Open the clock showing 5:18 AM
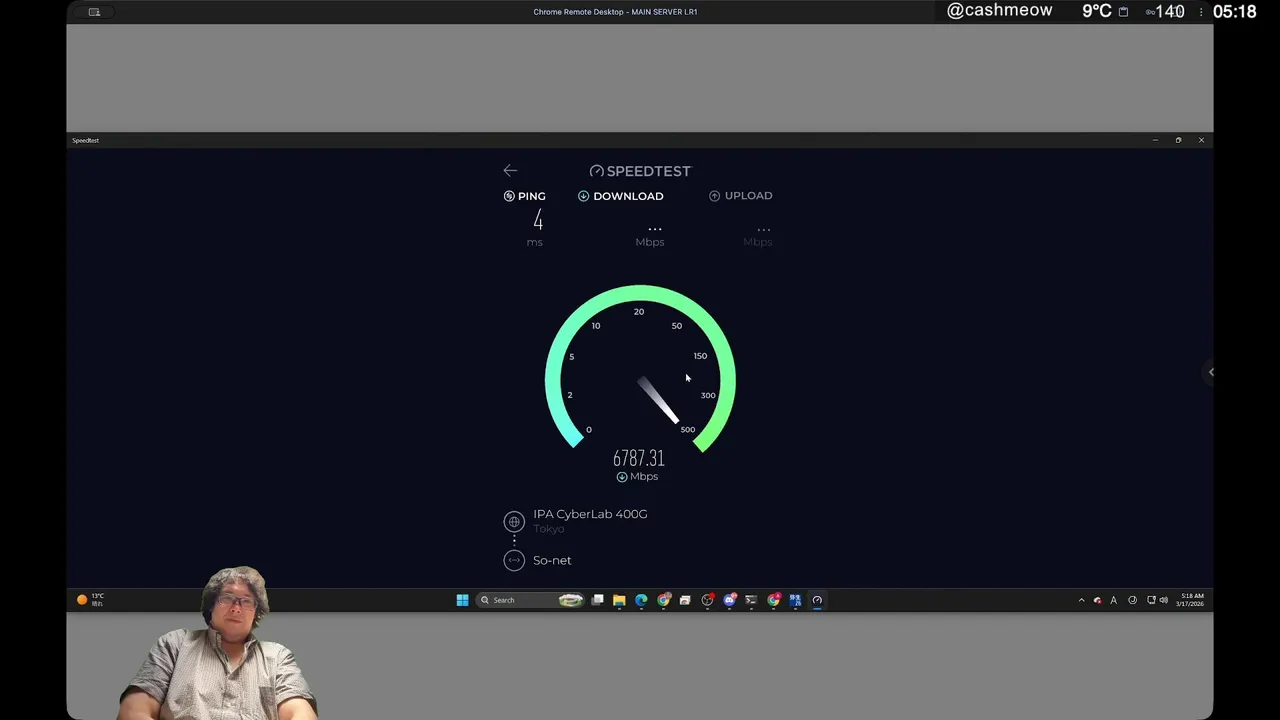This screenshot has height=720, width=1280. (x=1190, y=600)
